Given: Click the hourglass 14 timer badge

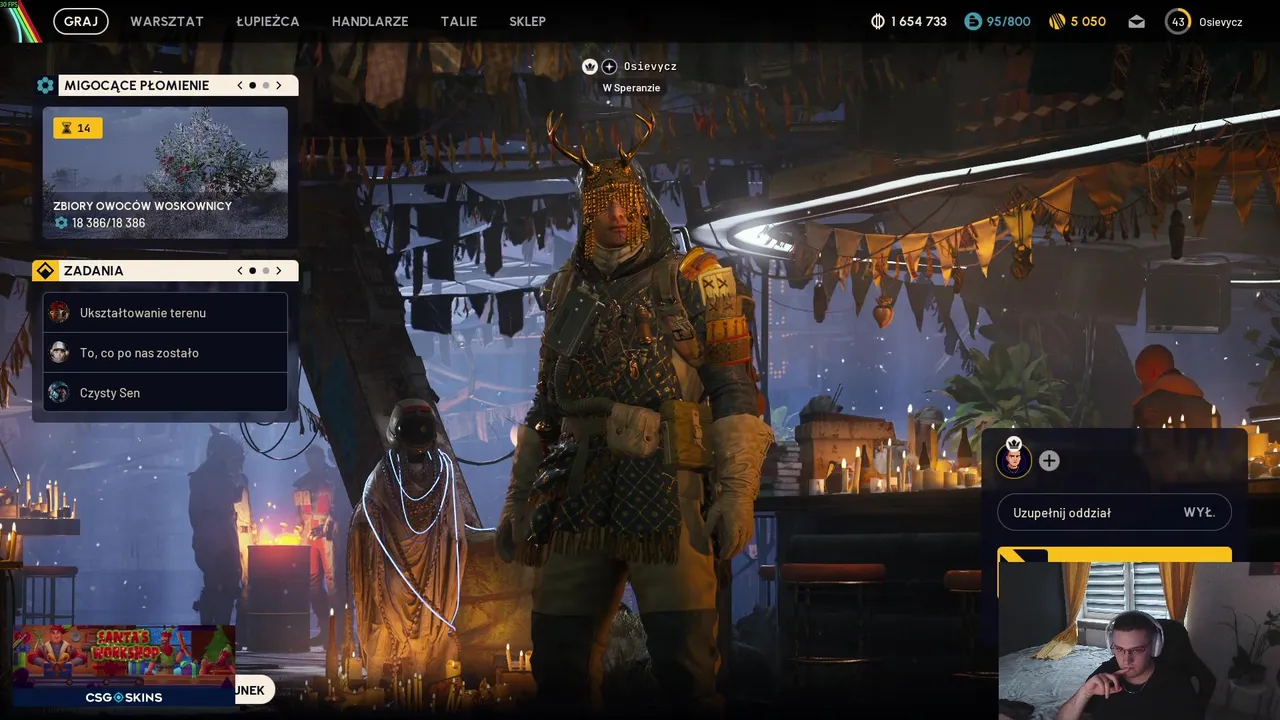Looking at the screenshot, I should click(x=78, y=128).
